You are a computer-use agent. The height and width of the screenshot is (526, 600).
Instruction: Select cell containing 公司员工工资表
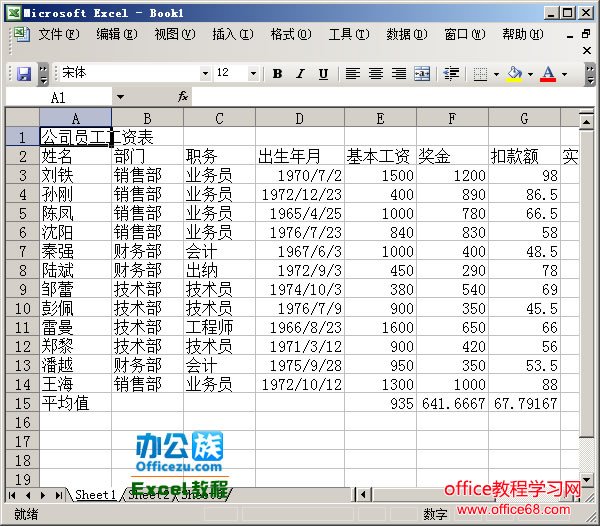[76, 137]
